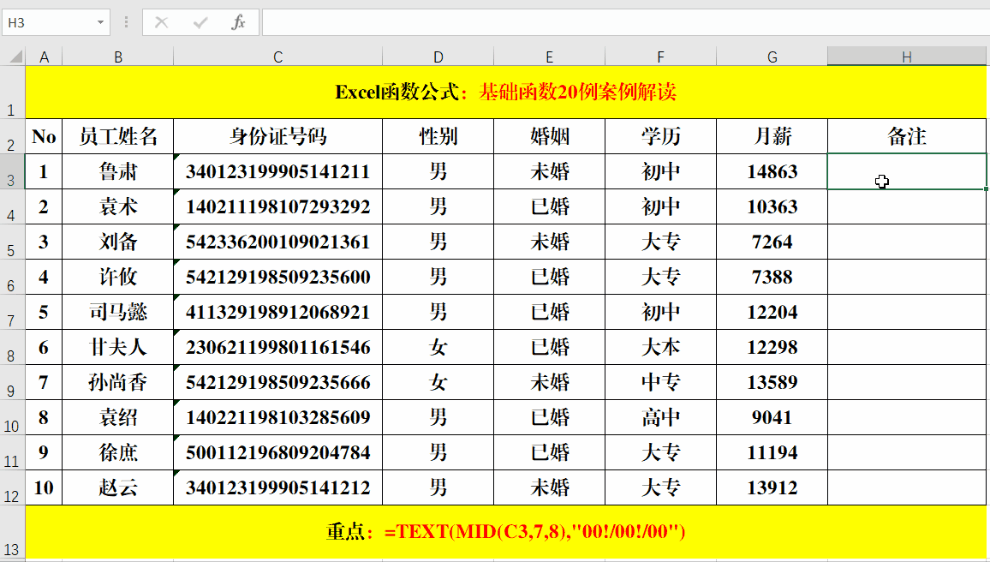Select the cell containing '孙尚香'
Screen dimensions: 990x562
[x=118, y=382]
